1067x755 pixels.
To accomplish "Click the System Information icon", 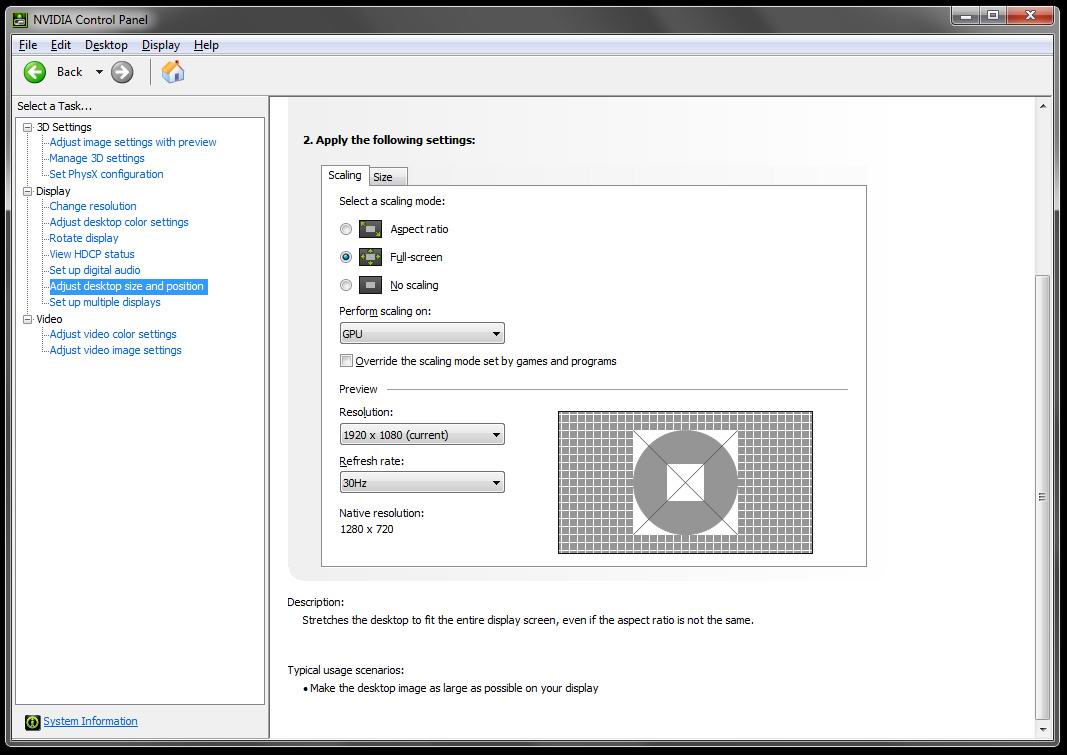I will tap(32, 722).
